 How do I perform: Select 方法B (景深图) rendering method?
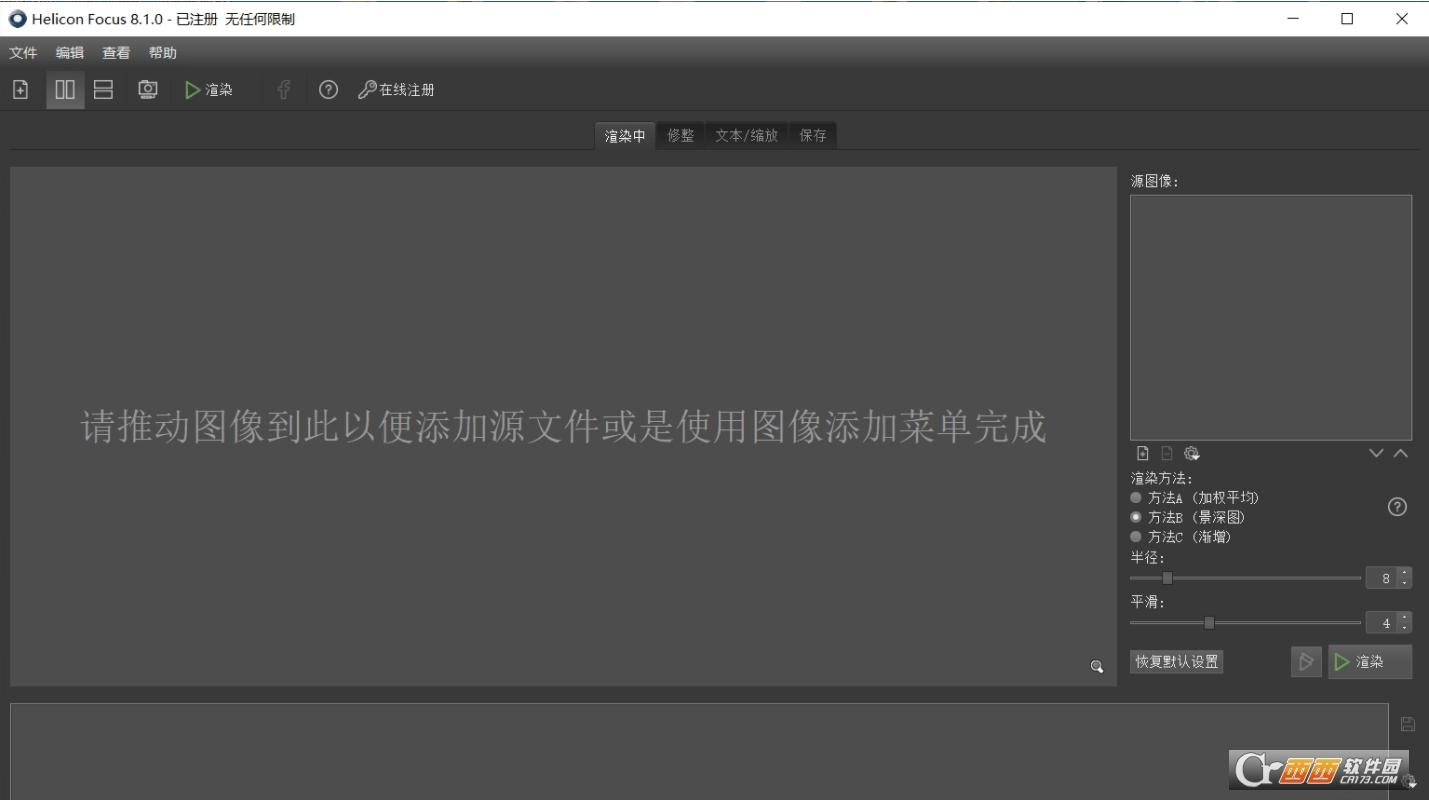click(1136, 517)
